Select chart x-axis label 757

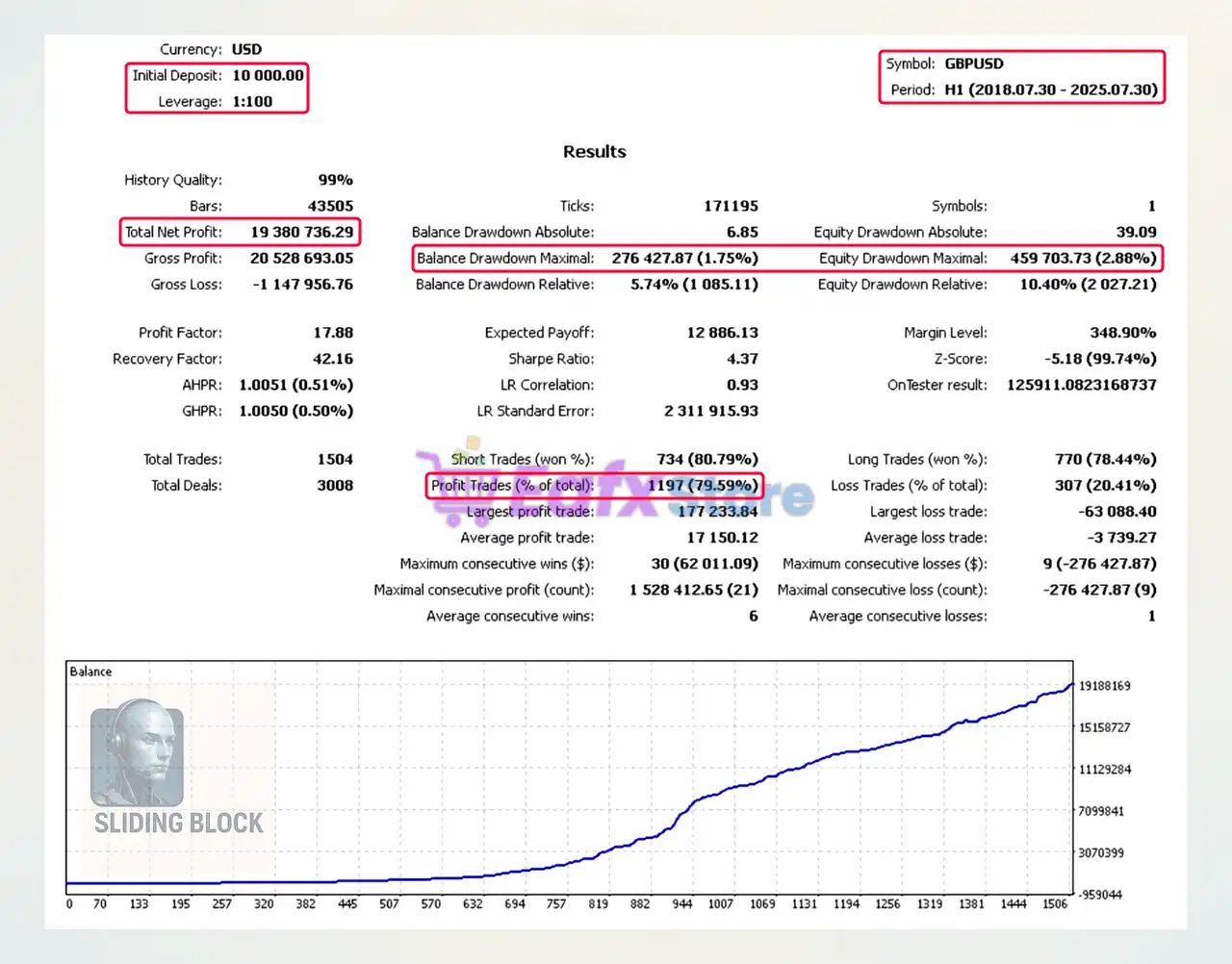pos(556,904)
